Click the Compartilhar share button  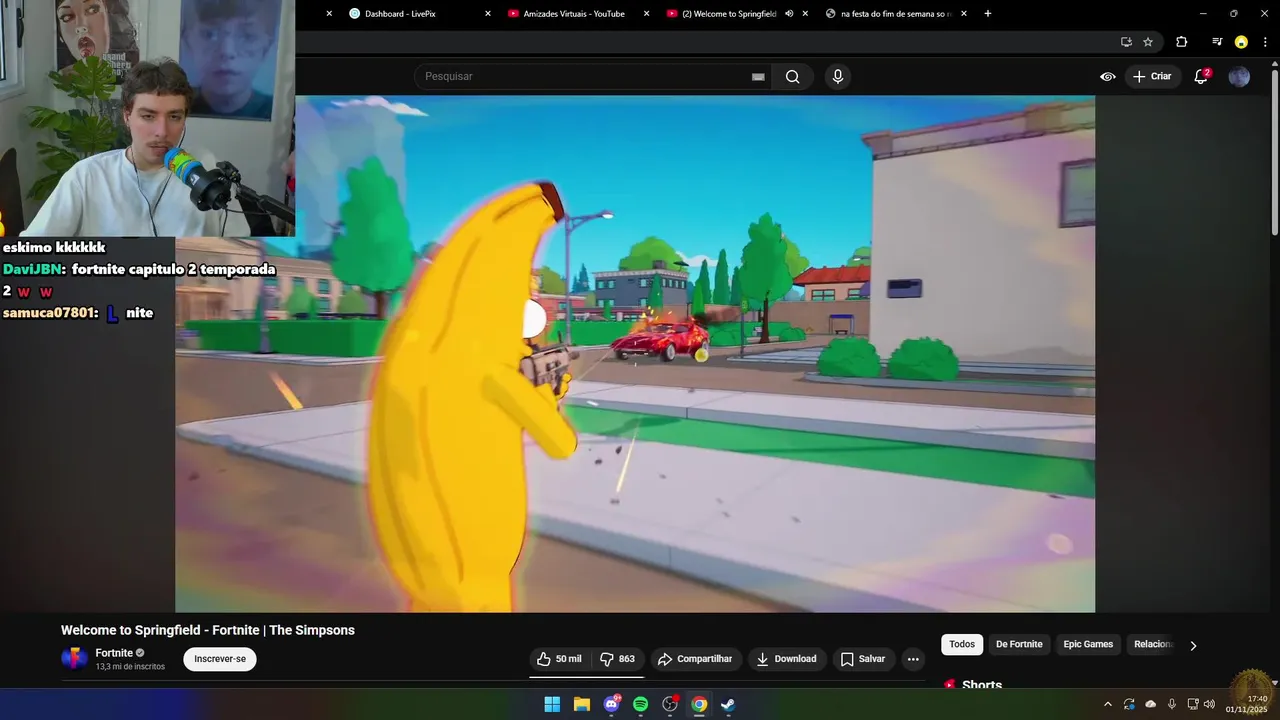[695, 659]
